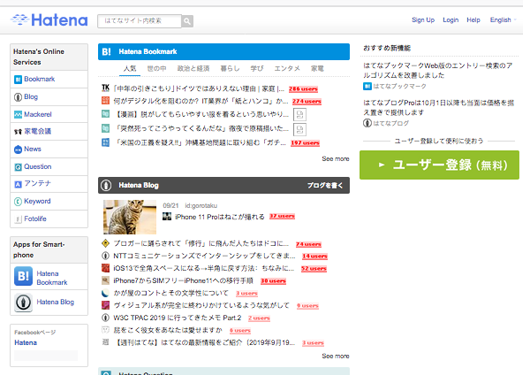Select the 学び tab
Viewport: 523px width, 375px height.
257,69
